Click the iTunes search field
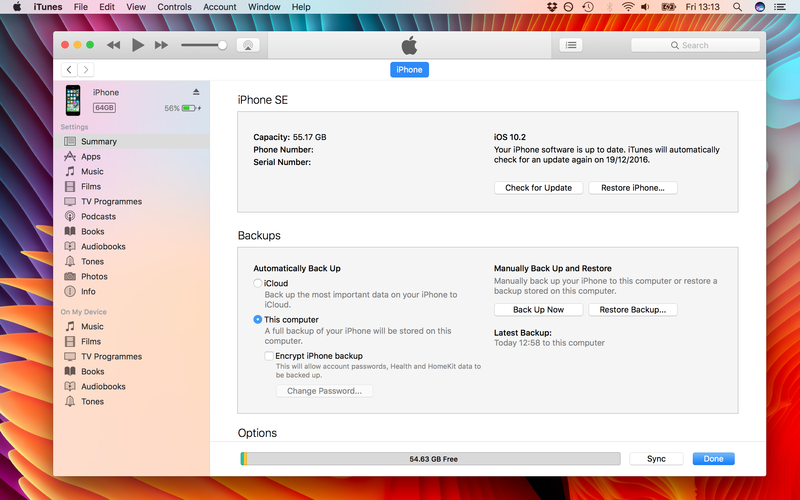Viewport: 800px width, 500px height. 695,45
